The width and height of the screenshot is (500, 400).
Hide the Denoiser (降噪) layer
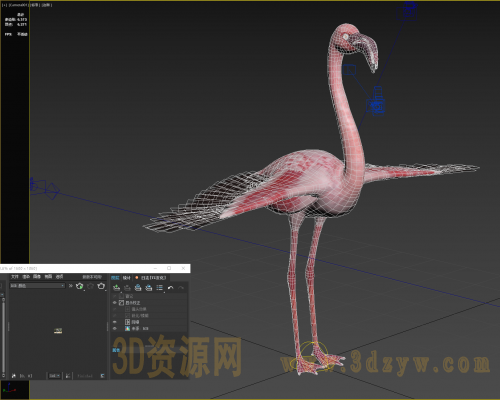[x=115, y=322]
